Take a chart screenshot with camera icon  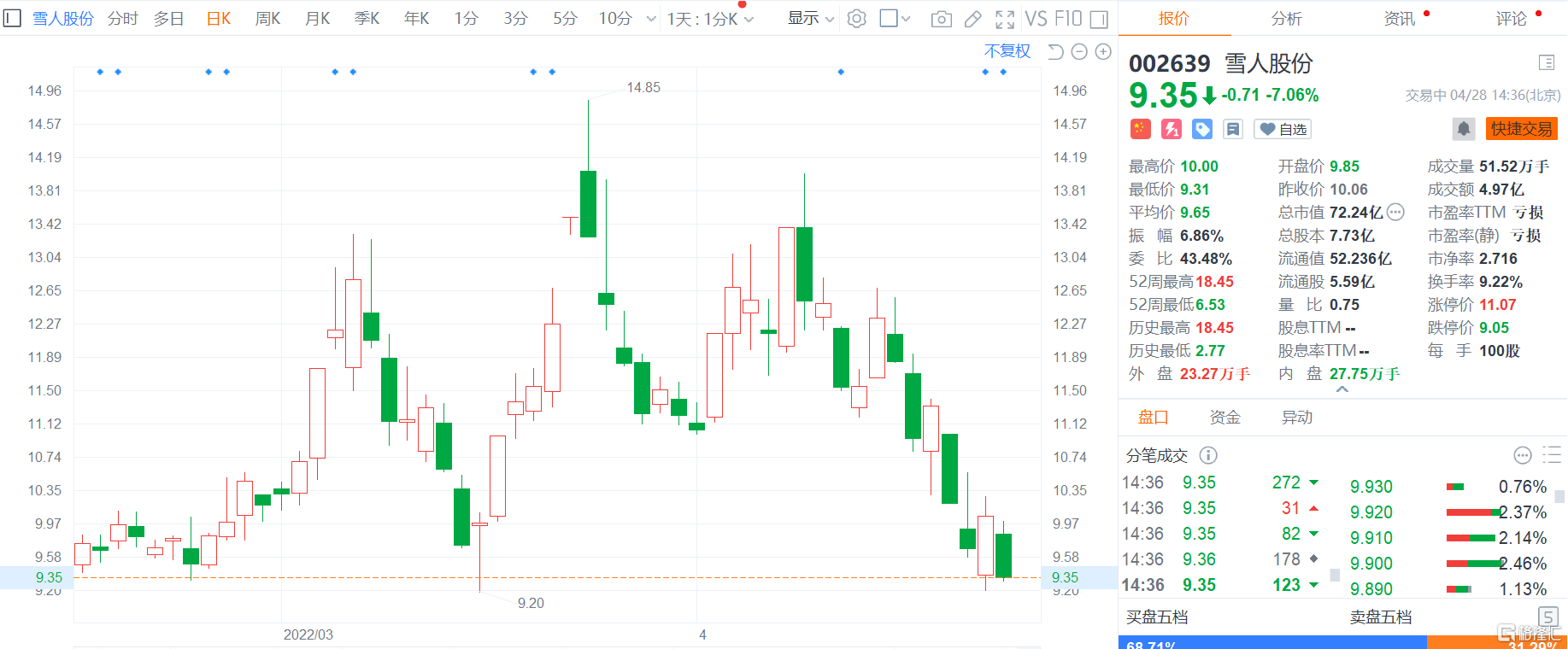pyautogui.click(x=941, y=19)
